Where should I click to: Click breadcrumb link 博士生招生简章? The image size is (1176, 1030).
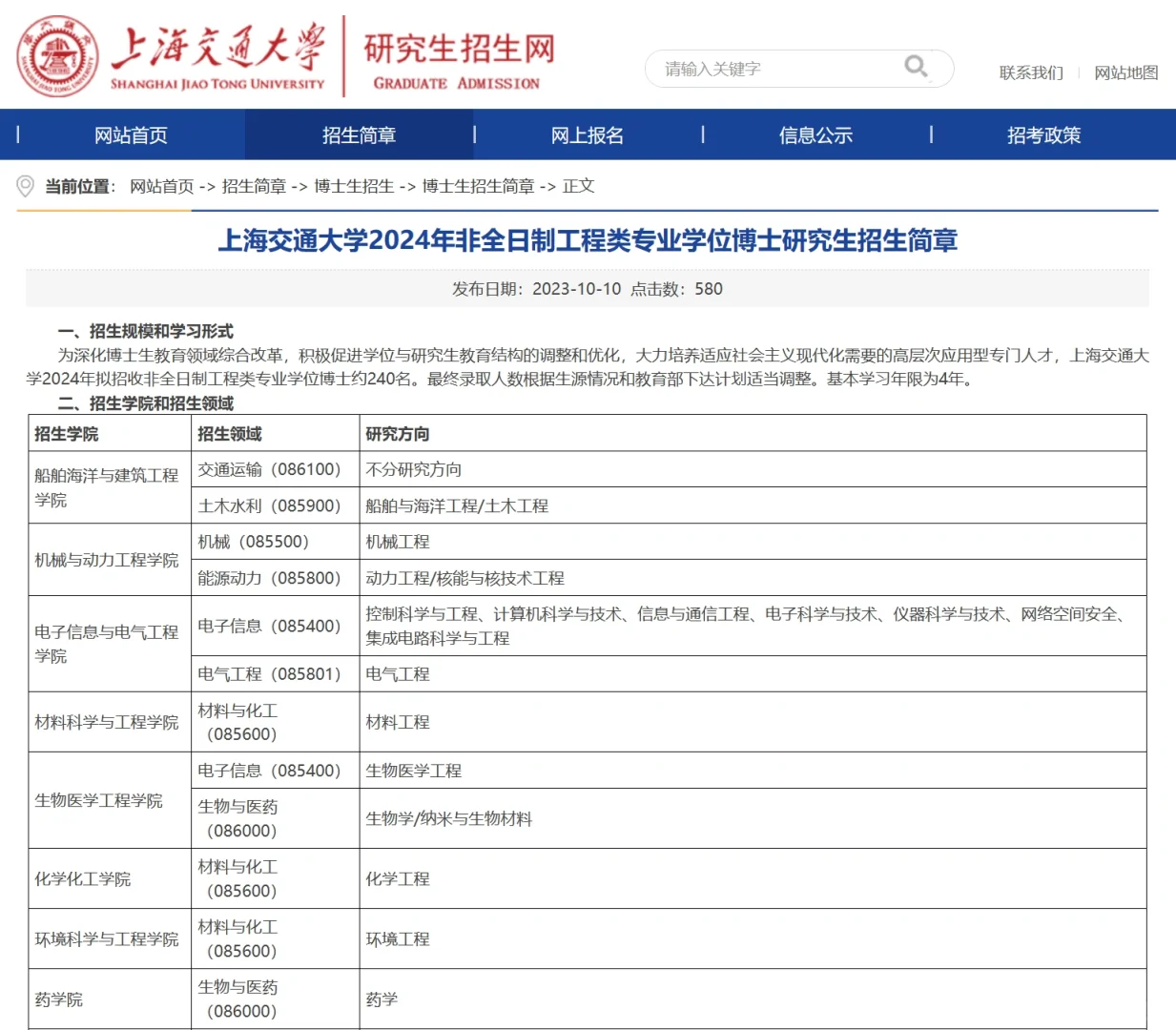478,186
